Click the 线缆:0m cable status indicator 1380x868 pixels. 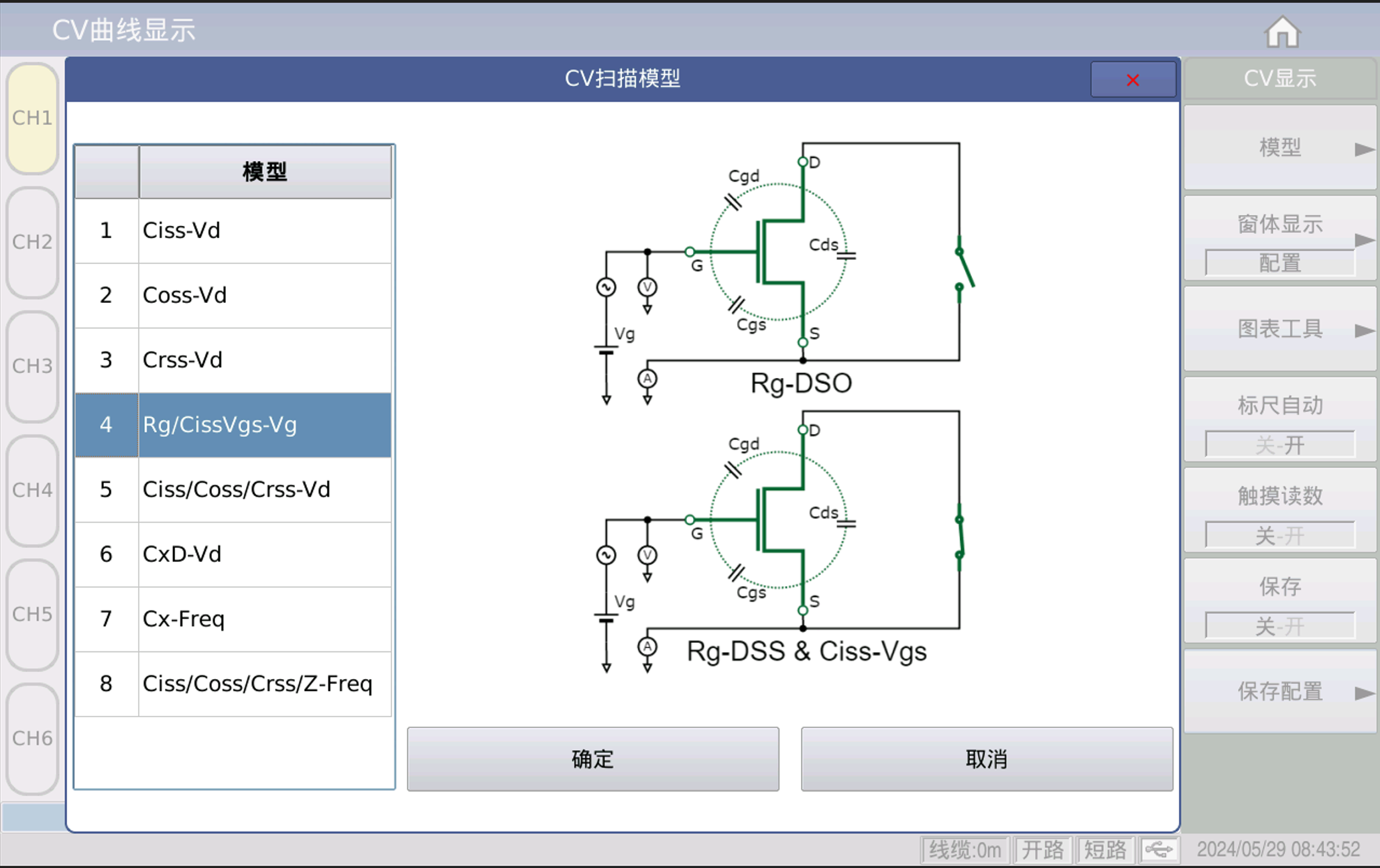tap(964, 849)
